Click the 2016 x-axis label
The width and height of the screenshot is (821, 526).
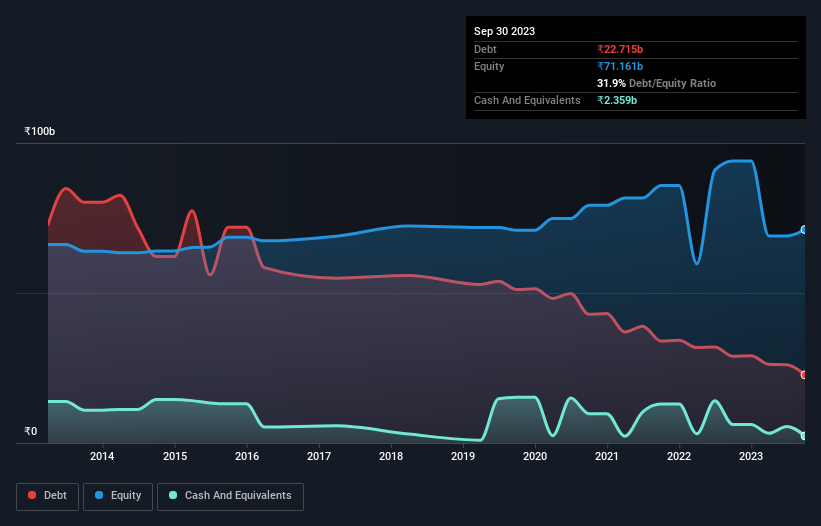tap(247, 456)
